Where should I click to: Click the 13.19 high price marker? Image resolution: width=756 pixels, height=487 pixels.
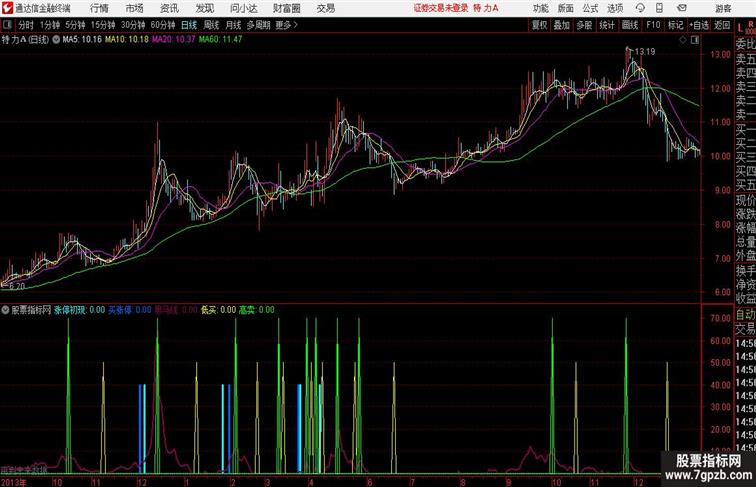point(645,52)
